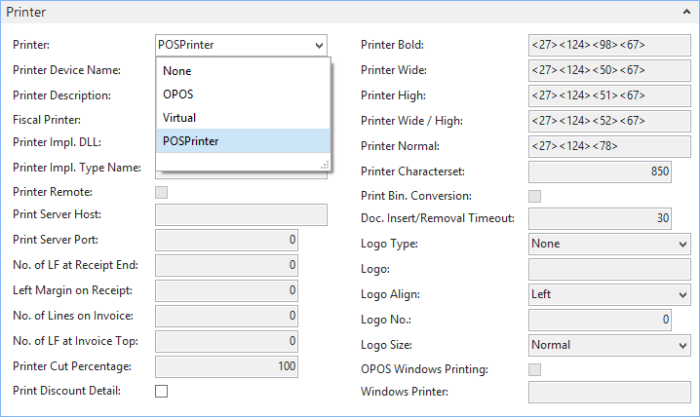This screenshot has height=417, width=700.
Task: Toggle Print Bin. Conversion checkbox
Action: 535,195
